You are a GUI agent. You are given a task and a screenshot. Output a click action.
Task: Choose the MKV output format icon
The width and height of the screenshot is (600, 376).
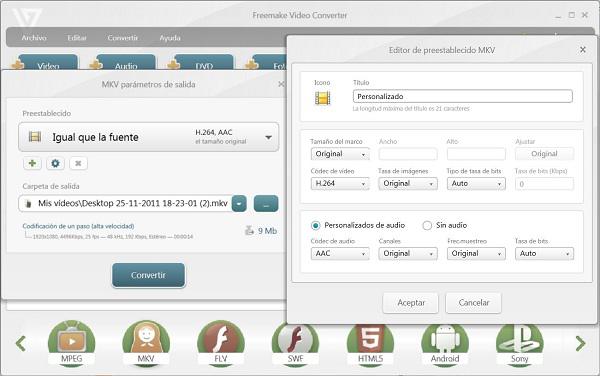click(x=146, y=343)
